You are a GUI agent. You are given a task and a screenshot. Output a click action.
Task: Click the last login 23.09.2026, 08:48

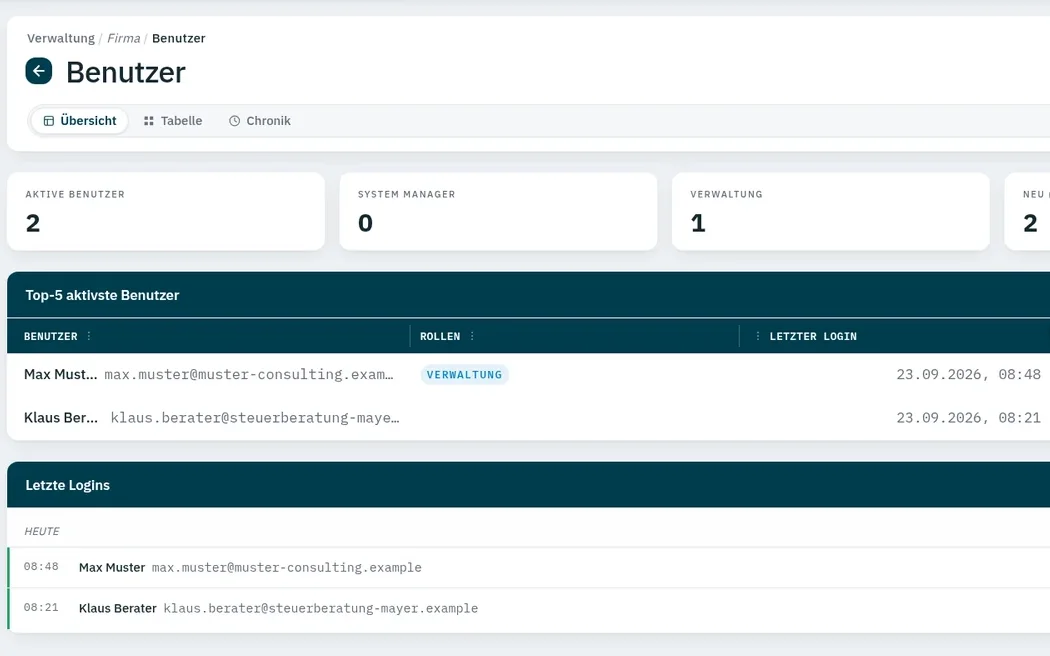pos(968,374)
